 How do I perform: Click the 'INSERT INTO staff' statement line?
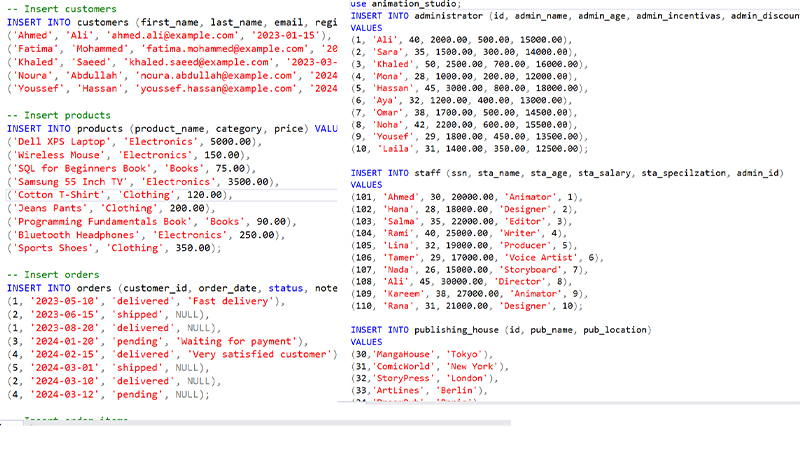pyautogui.click(x=567, y=173)
